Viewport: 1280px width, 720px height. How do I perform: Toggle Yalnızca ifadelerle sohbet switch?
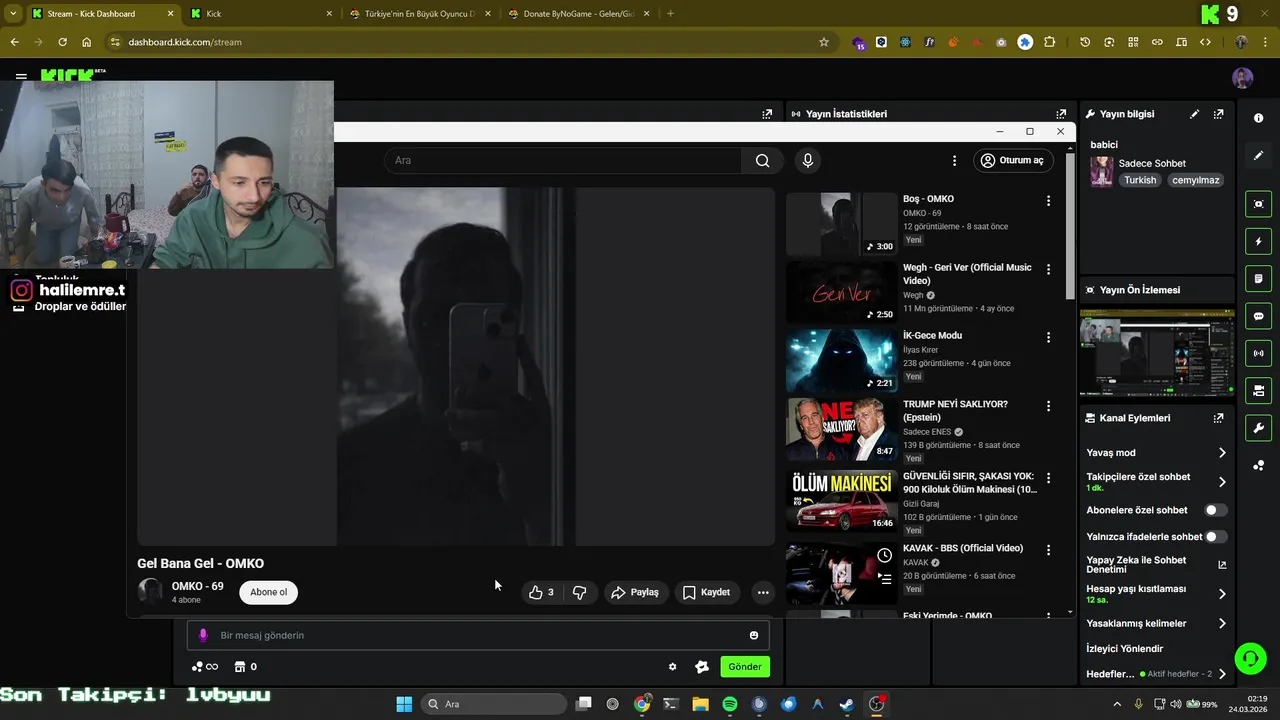[x=1215, y=537]
